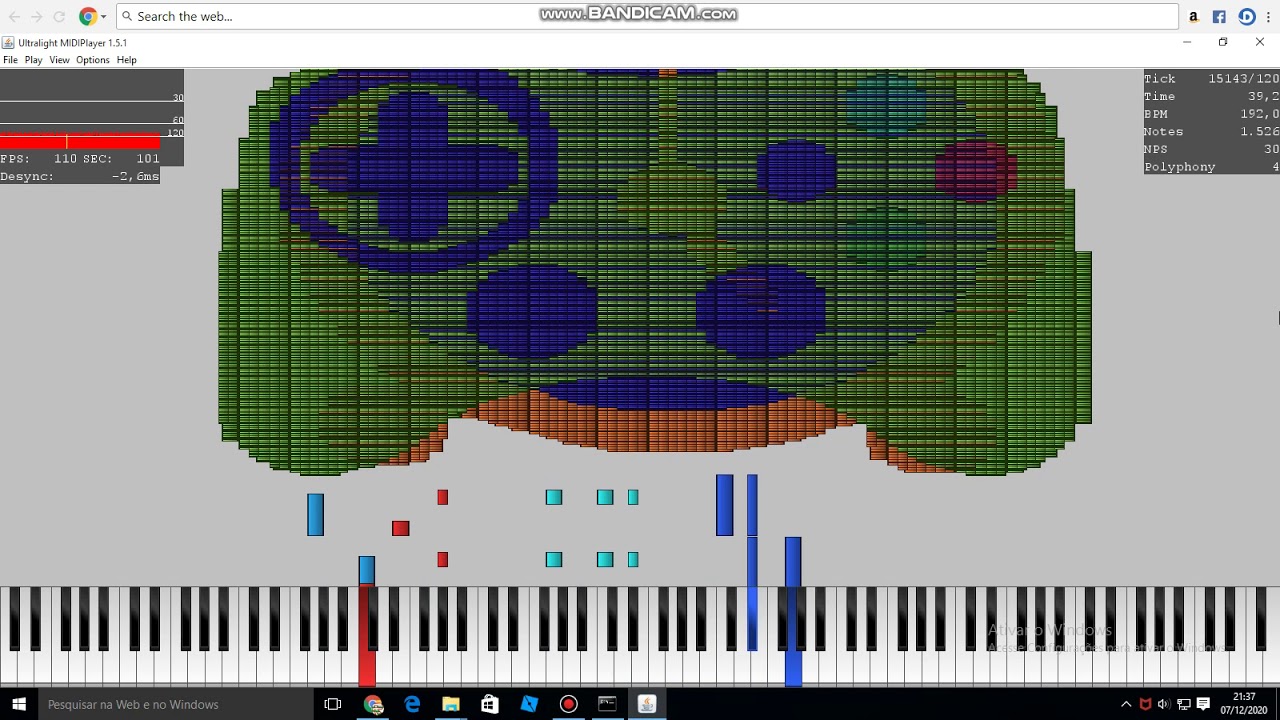Click the blue highlighted white piano key
1280x720 pixels.
(x=793, y=668)
